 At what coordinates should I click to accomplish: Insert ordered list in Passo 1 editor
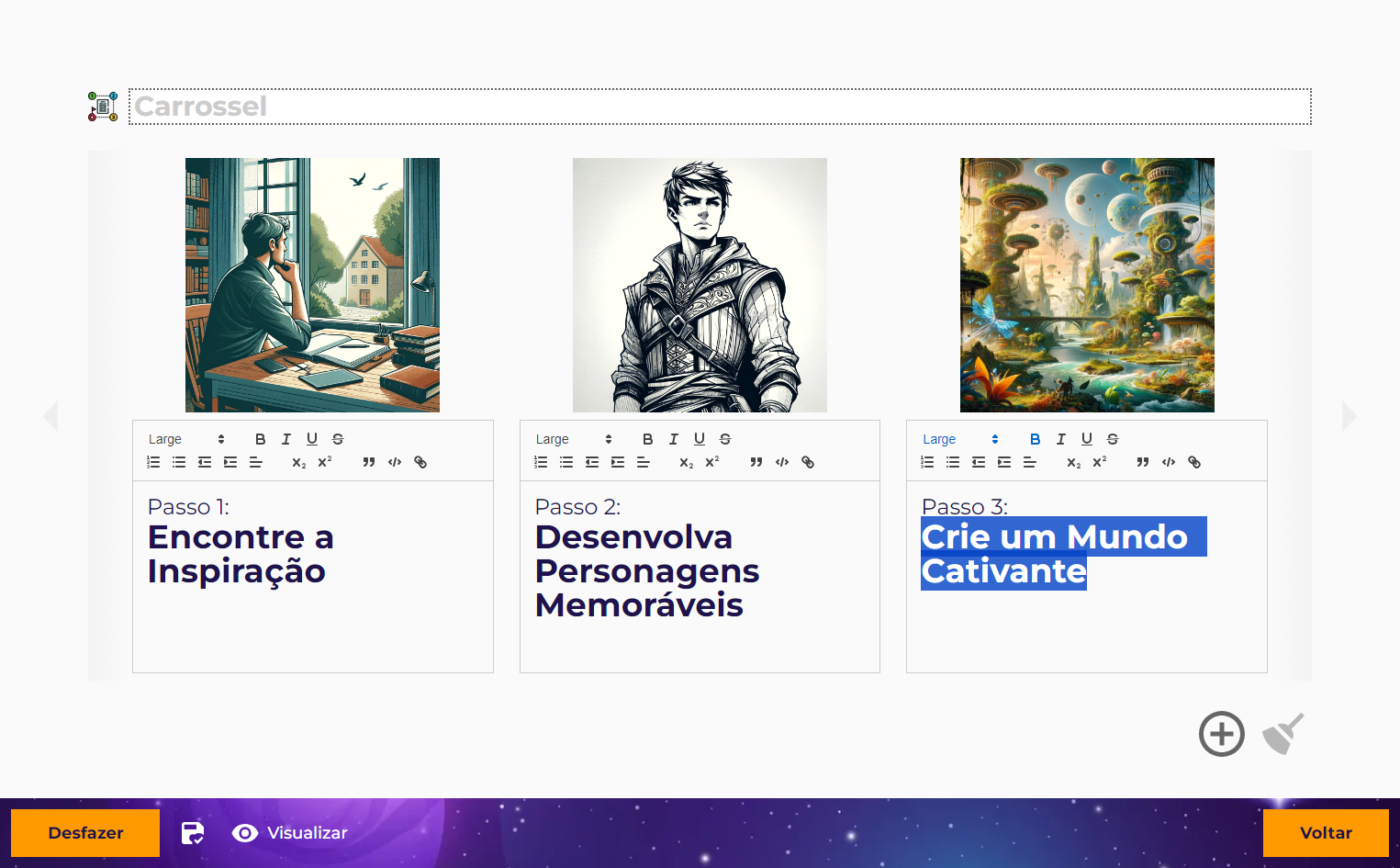(x=153, y=462)
